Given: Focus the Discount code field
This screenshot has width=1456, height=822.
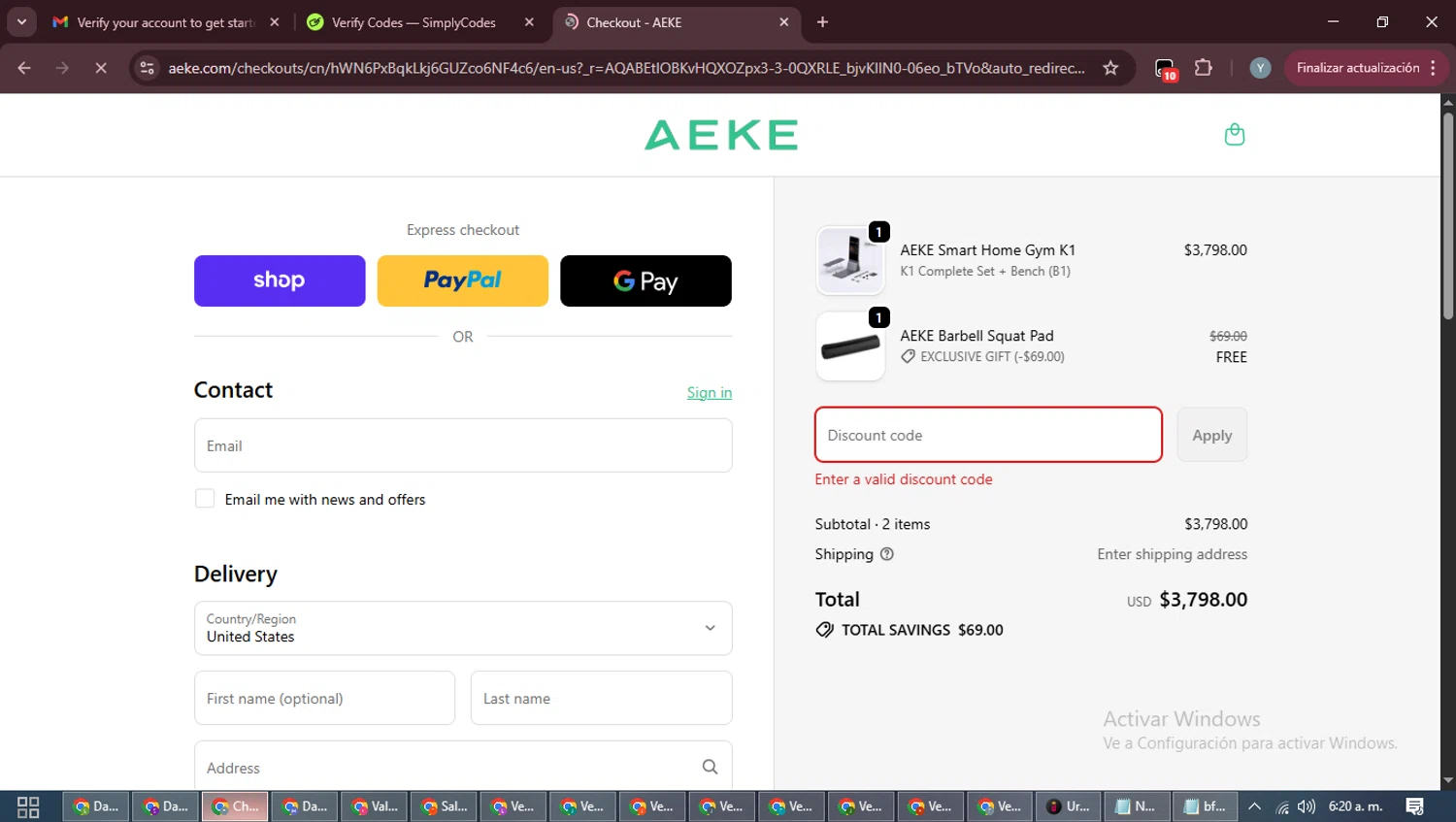Looking at the screenshot, I should coord(988,435).
